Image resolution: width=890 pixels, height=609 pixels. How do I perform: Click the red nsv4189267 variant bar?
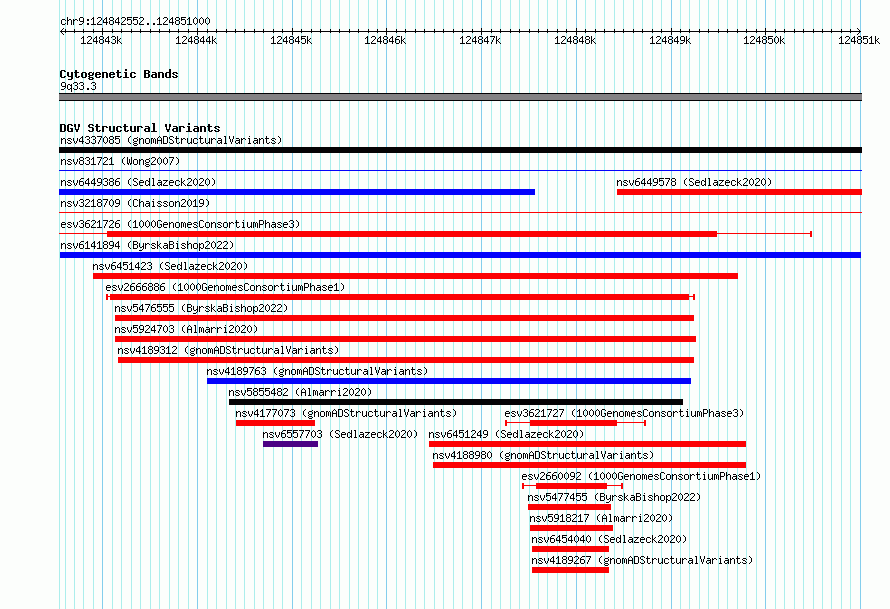pos(570,570)
